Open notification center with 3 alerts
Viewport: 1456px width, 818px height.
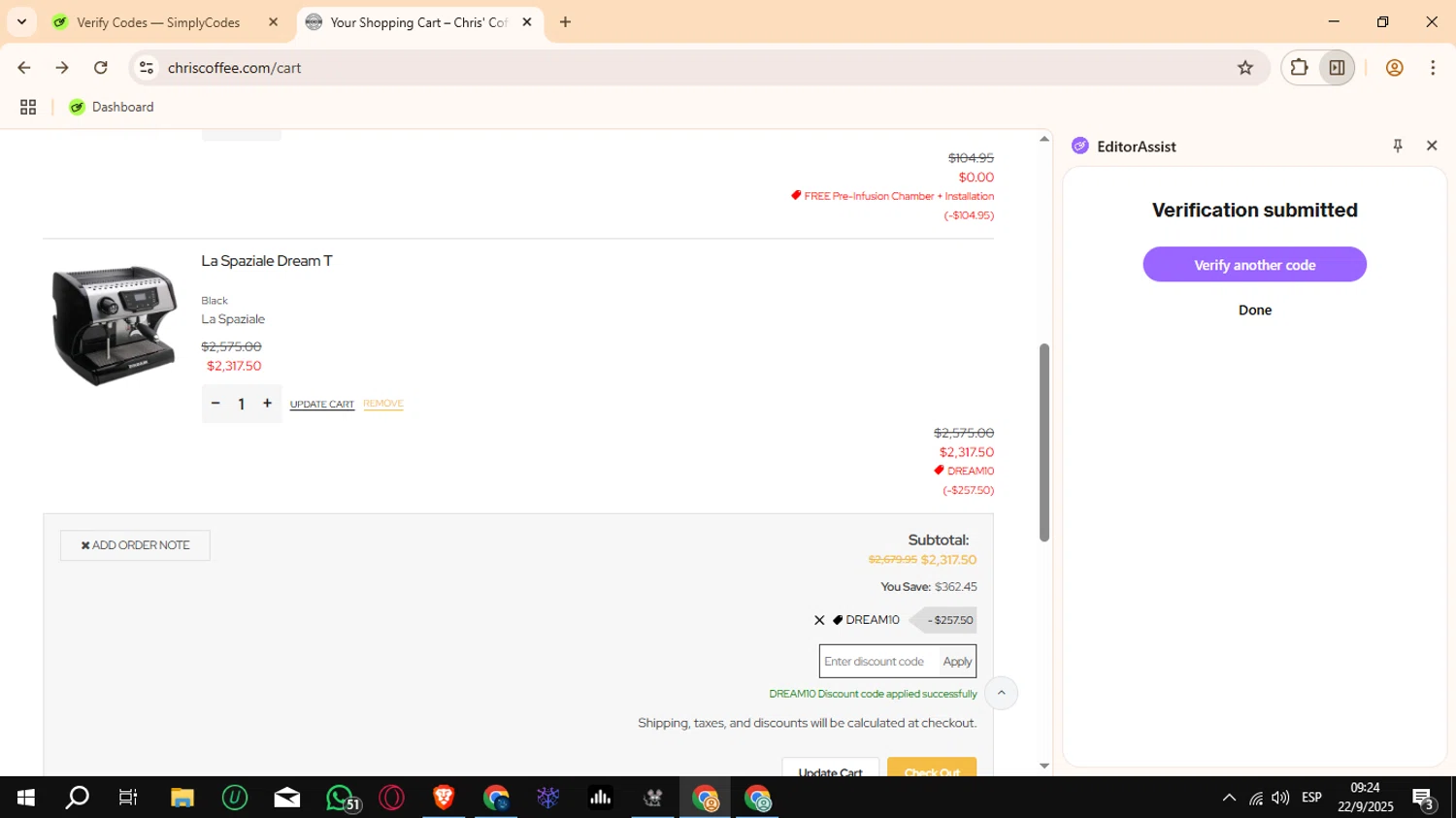click(1424, 799)
